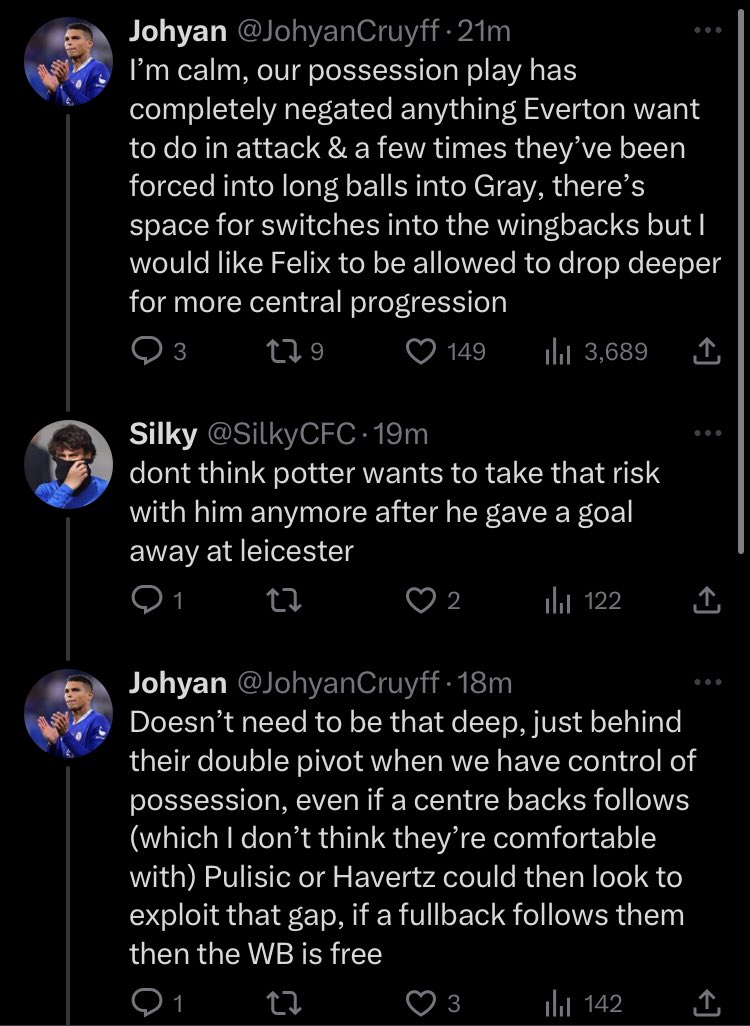Open more options on Johyan's 18m tweet
750x1026 pixels.
706,682
